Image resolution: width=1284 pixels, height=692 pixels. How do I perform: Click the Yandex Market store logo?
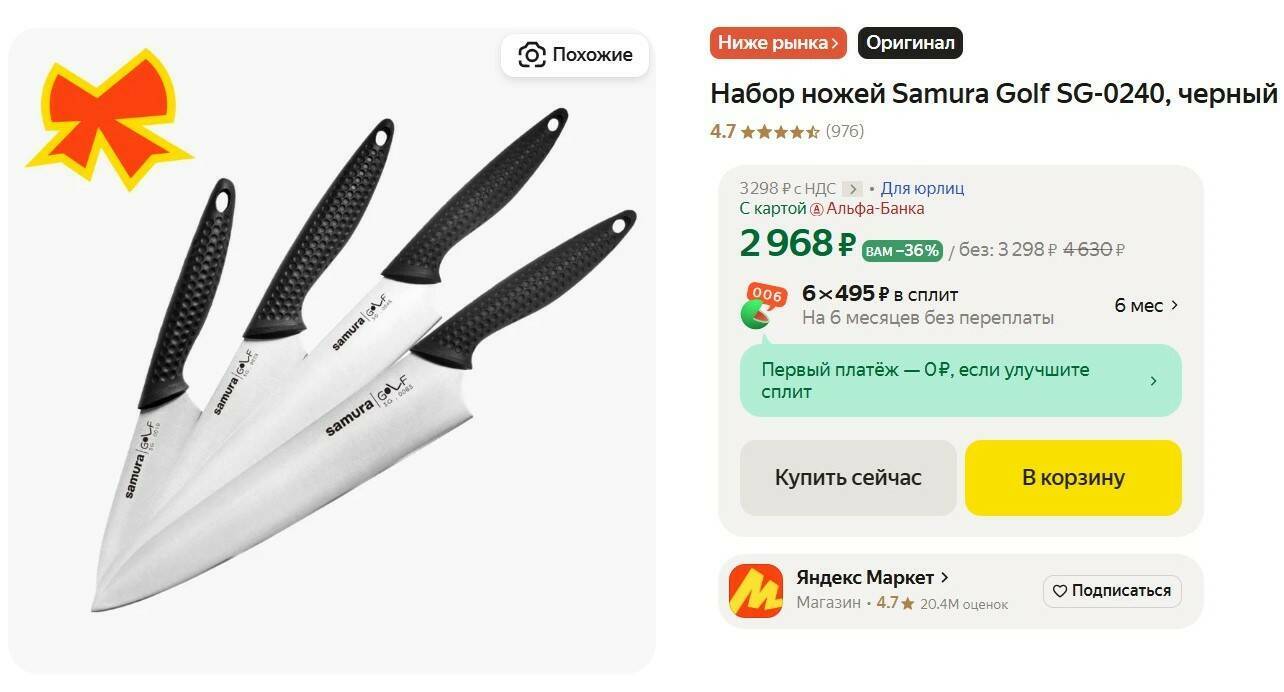point(755,591)
